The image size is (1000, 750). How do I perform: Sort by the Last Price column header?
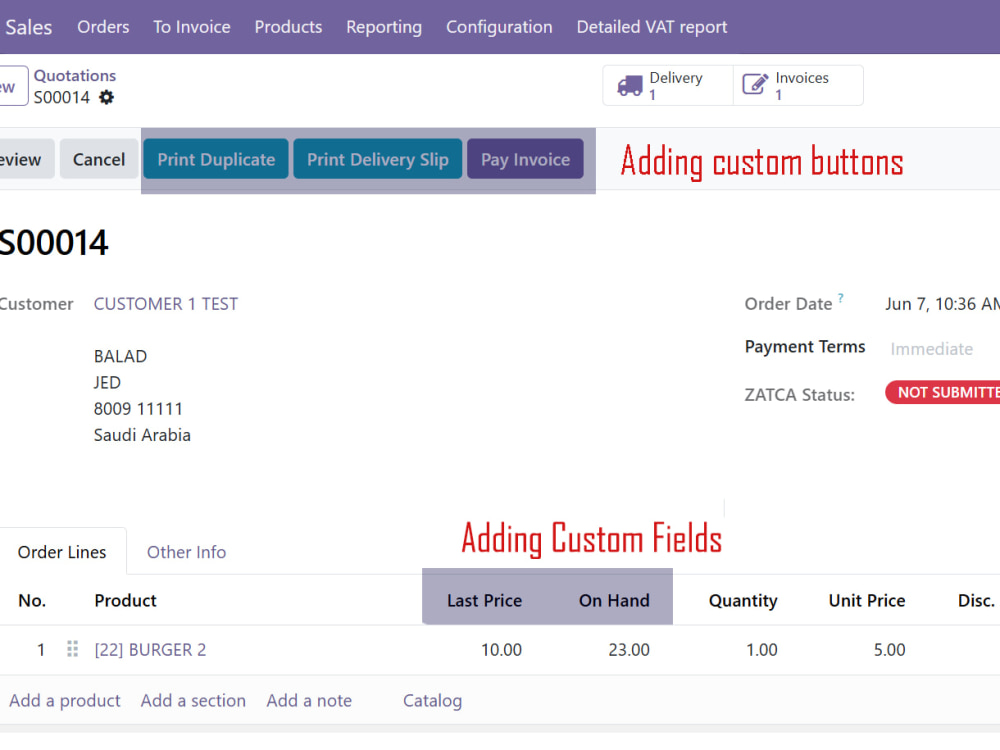pyautogui.click(x=485, y=600)
